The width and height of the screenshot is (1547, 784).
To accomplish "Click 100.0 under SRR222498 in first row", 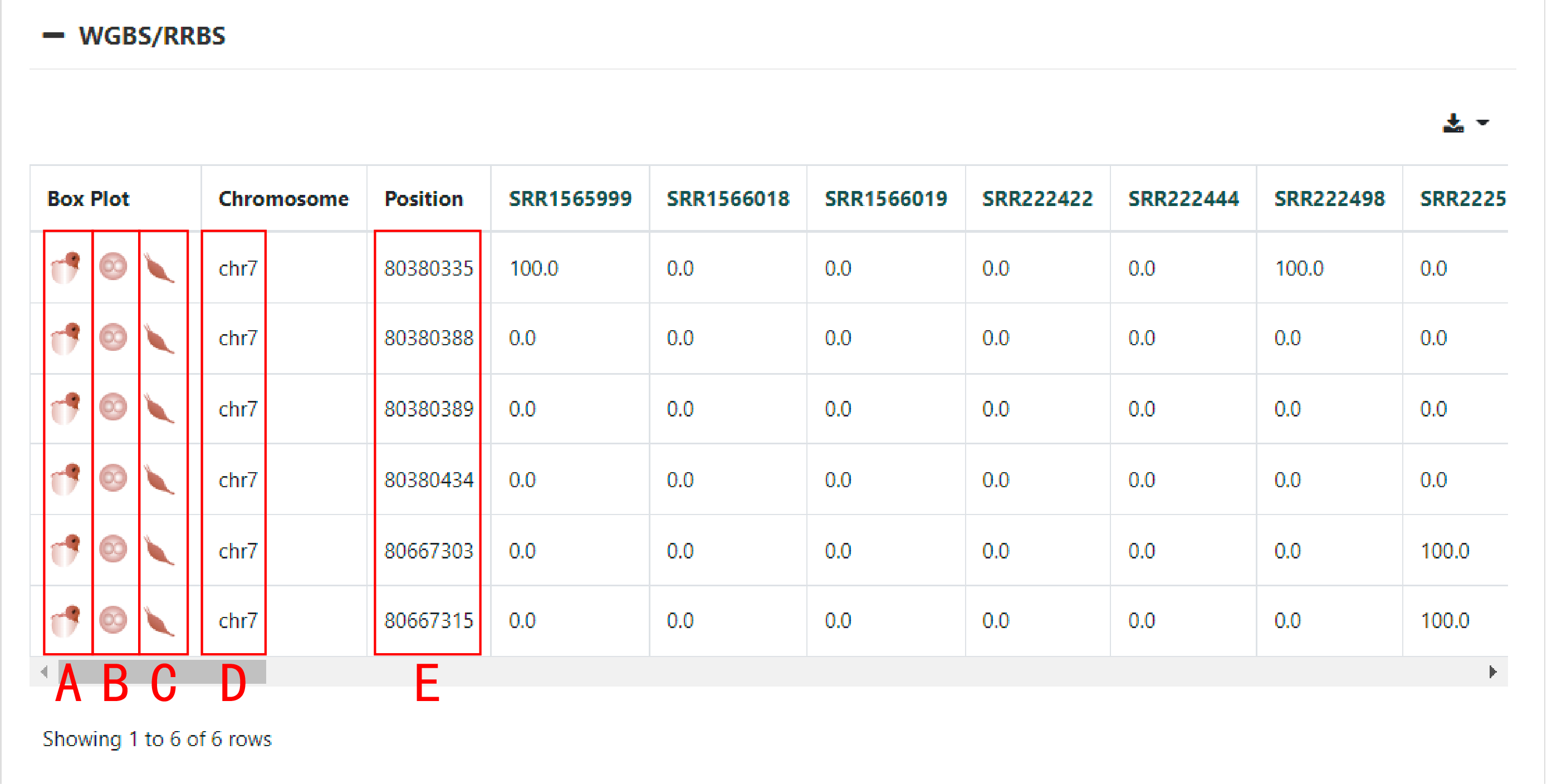I will 1299,268.
